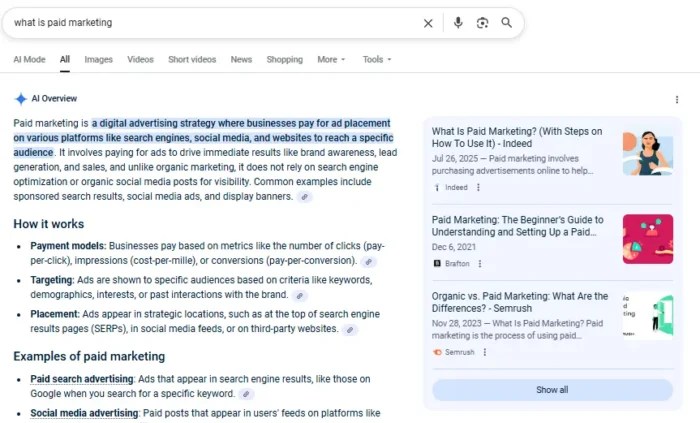Click the Semrush article thumbnail image
This screenshot has height=423, width=700.
648,315
